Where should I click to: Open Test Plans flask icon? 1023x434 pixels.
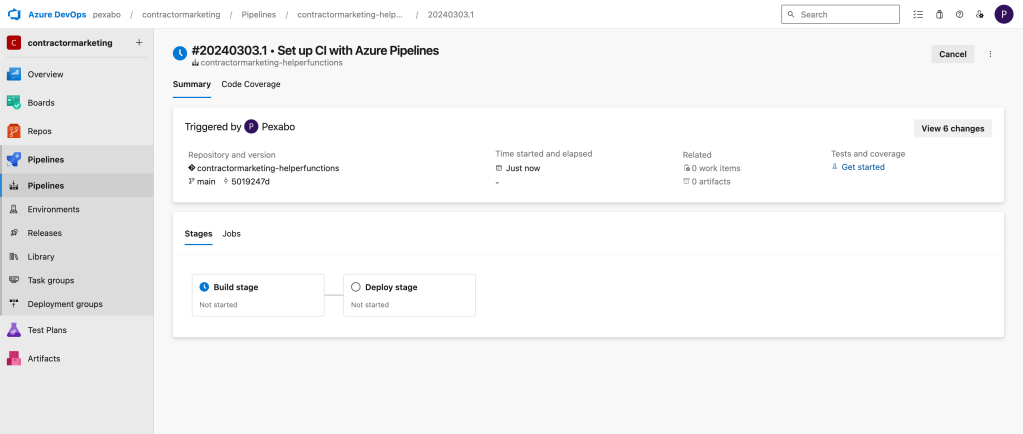point(14,330)
